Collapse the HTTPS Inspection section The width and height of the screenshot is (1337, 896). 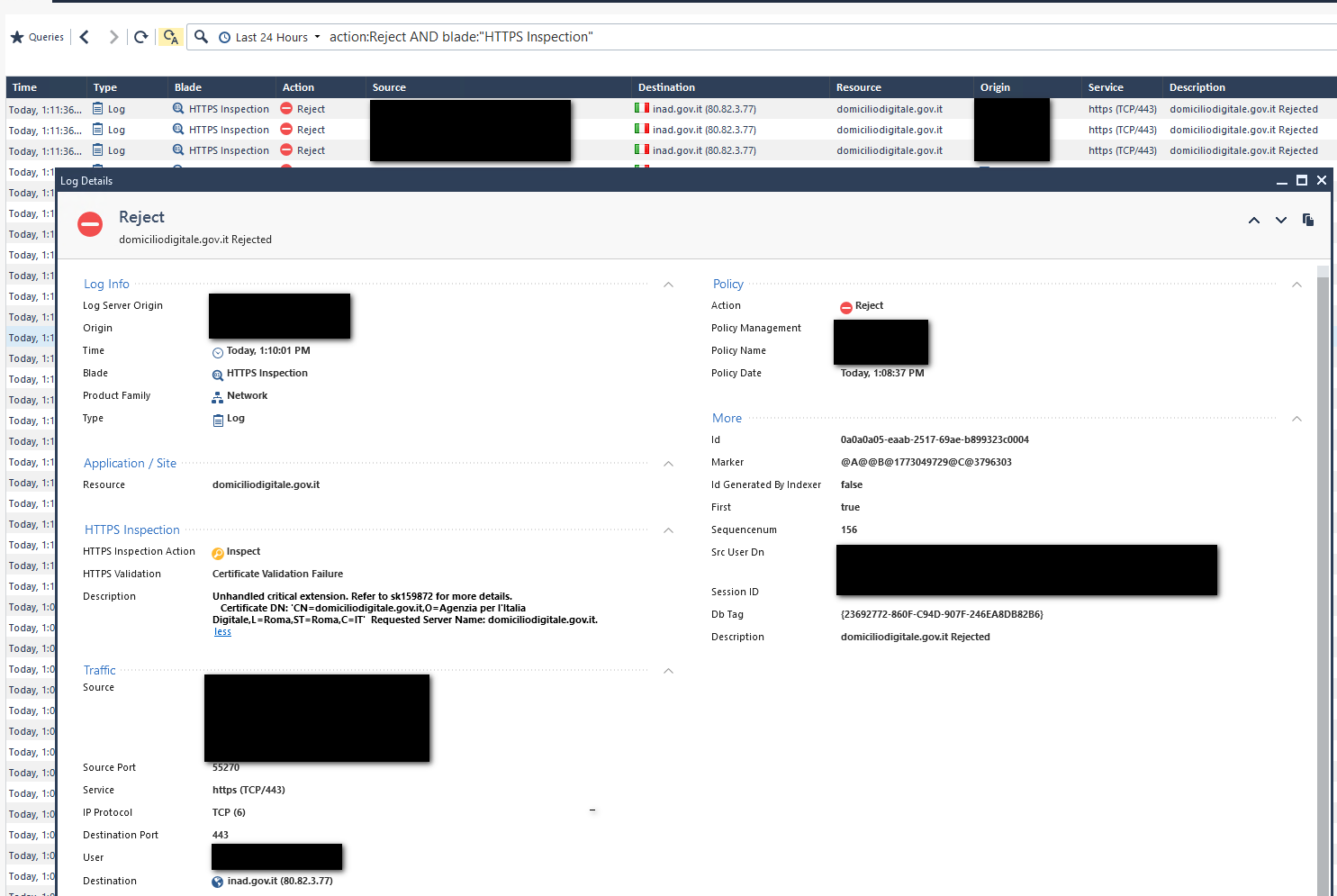[668, 530]
